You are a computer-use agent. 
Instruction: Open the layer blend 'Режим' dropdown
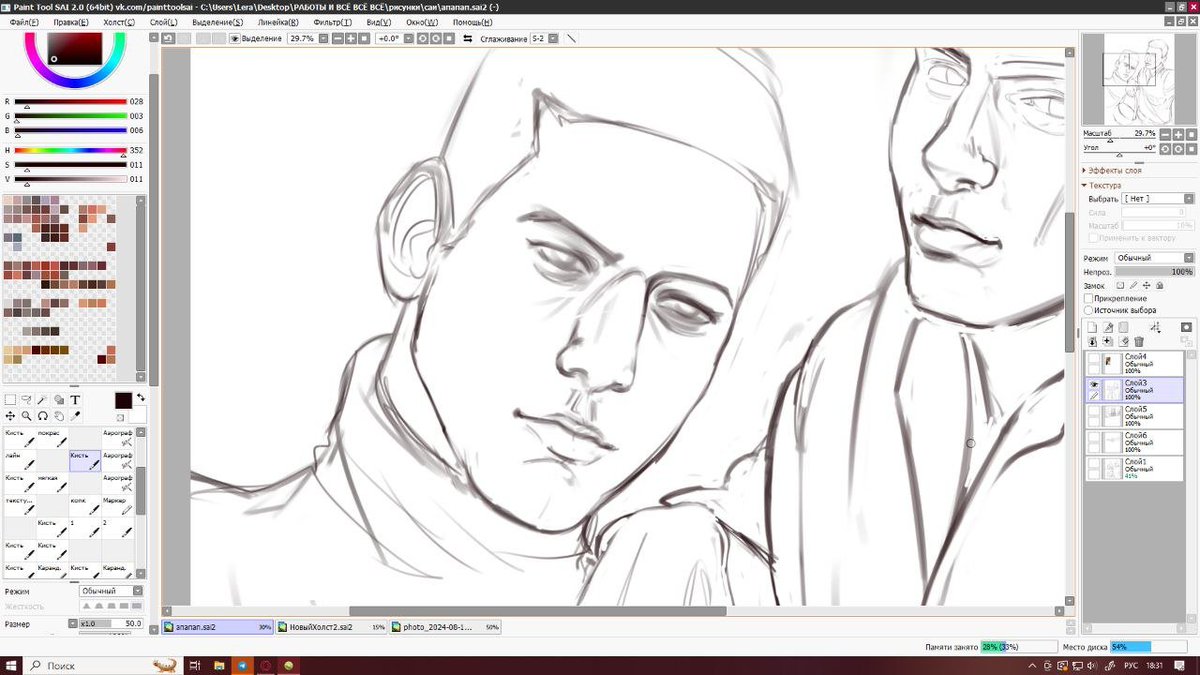pyautogui.click(x=1154, y=258)
